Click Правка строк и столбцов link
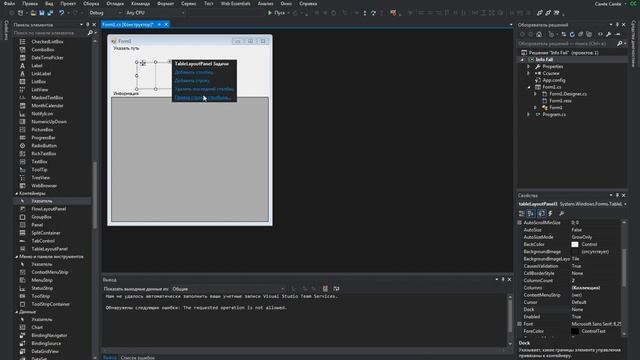The width and height of the screenshot is (640, 360). tap(202, 98)
